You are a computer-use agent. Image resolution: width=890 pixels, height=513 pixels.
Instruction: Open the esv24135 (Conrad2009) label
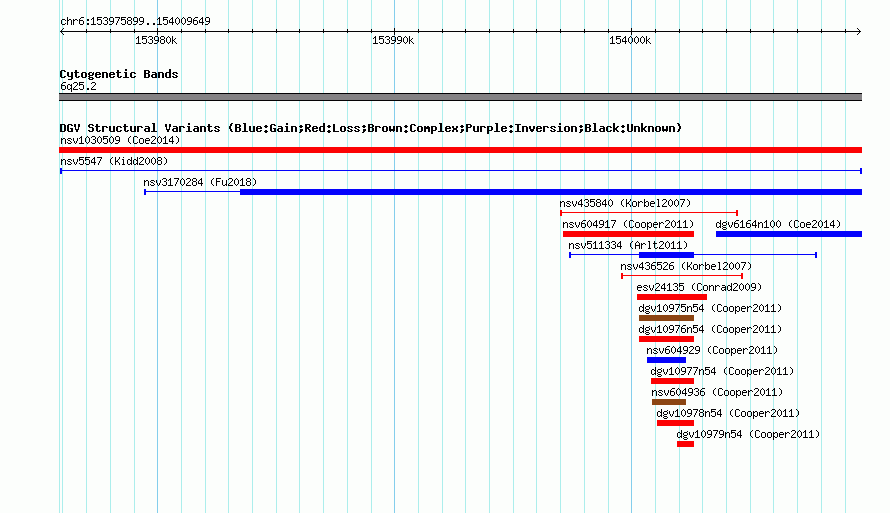699,287
